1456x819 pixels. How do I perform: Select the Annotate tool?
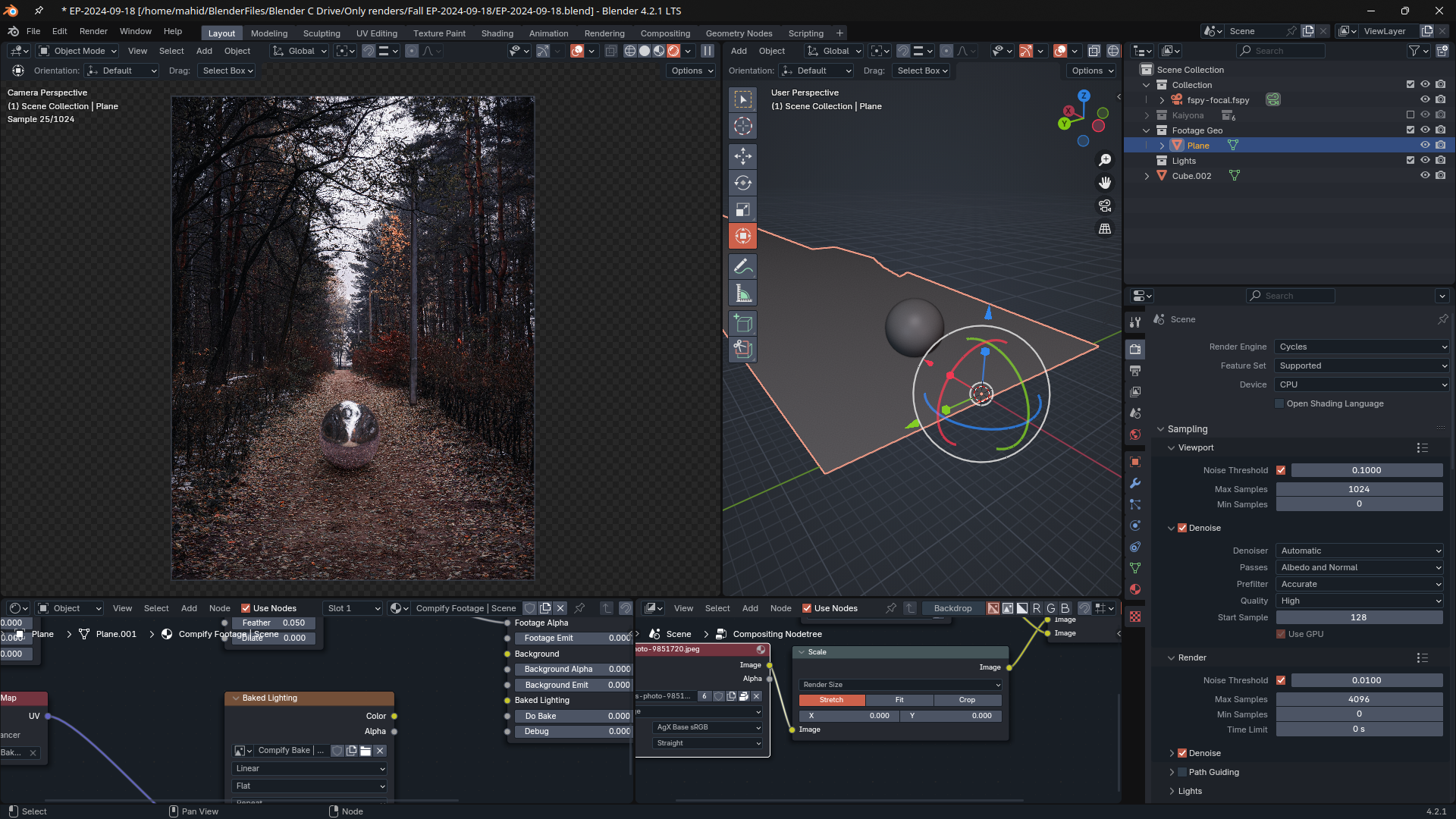(742, 265)
